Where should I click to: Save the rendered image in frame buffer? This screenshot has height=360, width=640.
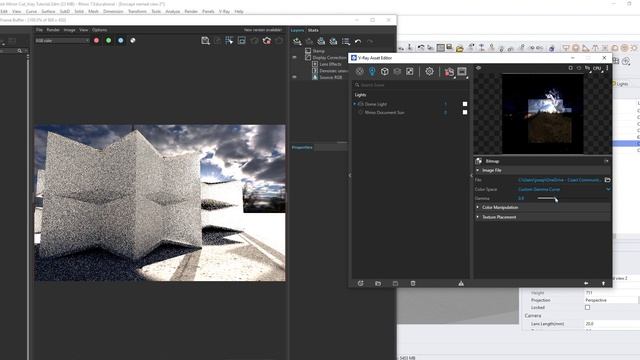coord(205,40)
